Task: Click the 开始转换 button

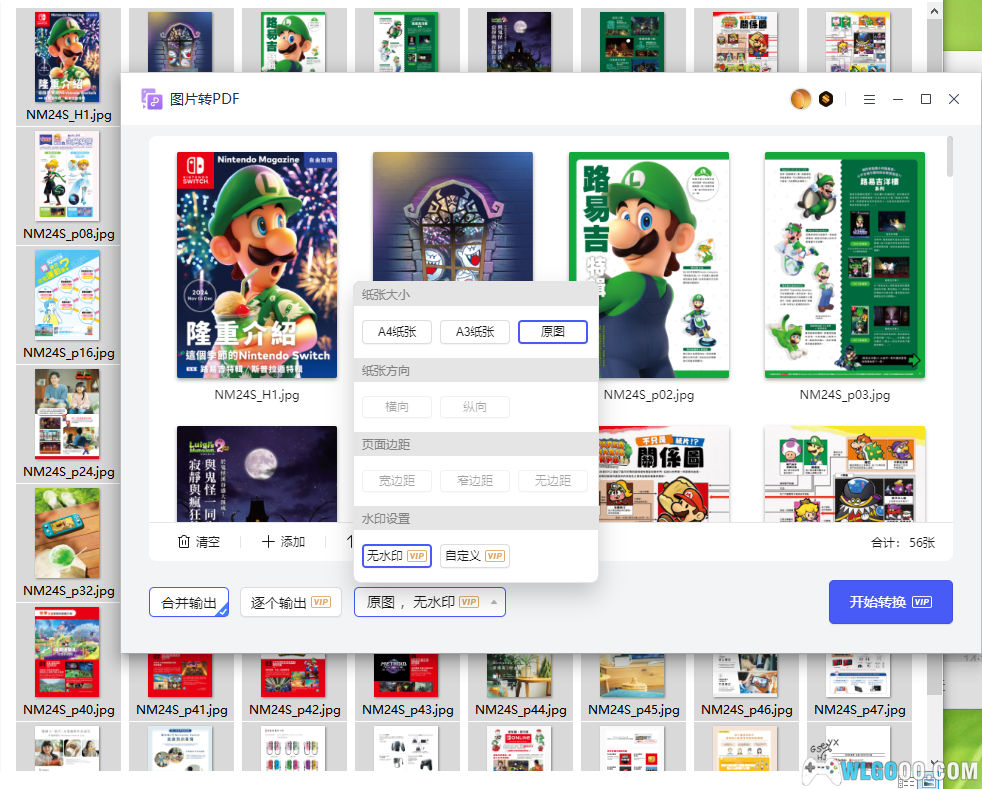Action: click(x=890, y=602)
